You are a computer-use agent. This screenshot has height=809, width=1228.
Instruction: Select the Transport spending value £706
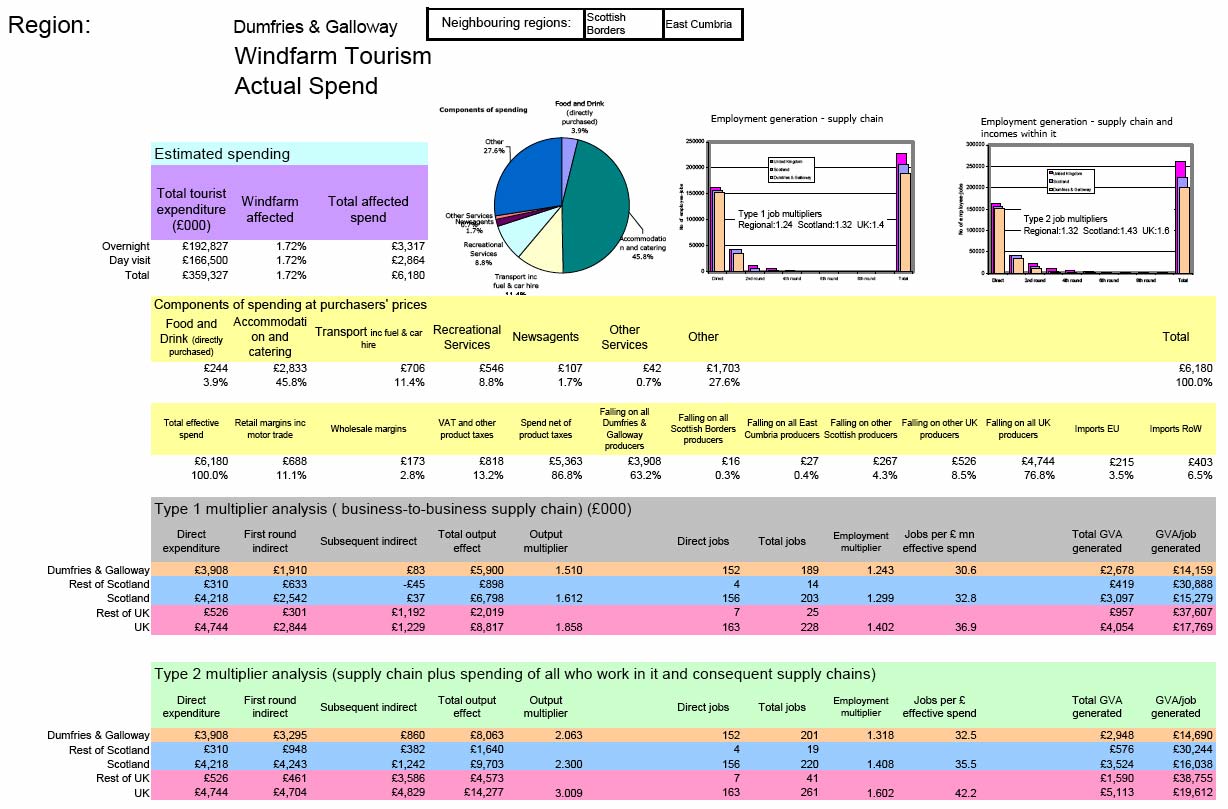(x=412, y=368)
